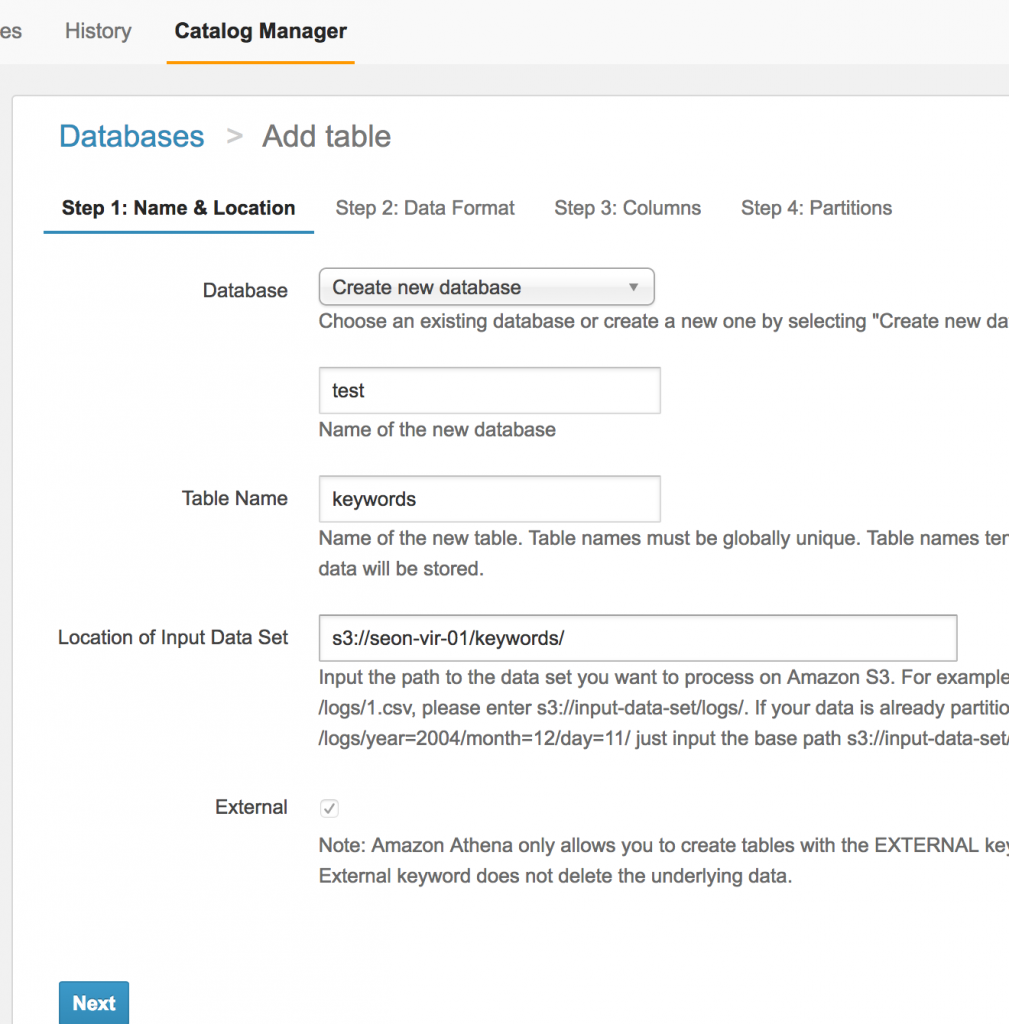Switch to the History tab
The width and height of the screenshot is (1009, 1024).
[x=97, y=31]
